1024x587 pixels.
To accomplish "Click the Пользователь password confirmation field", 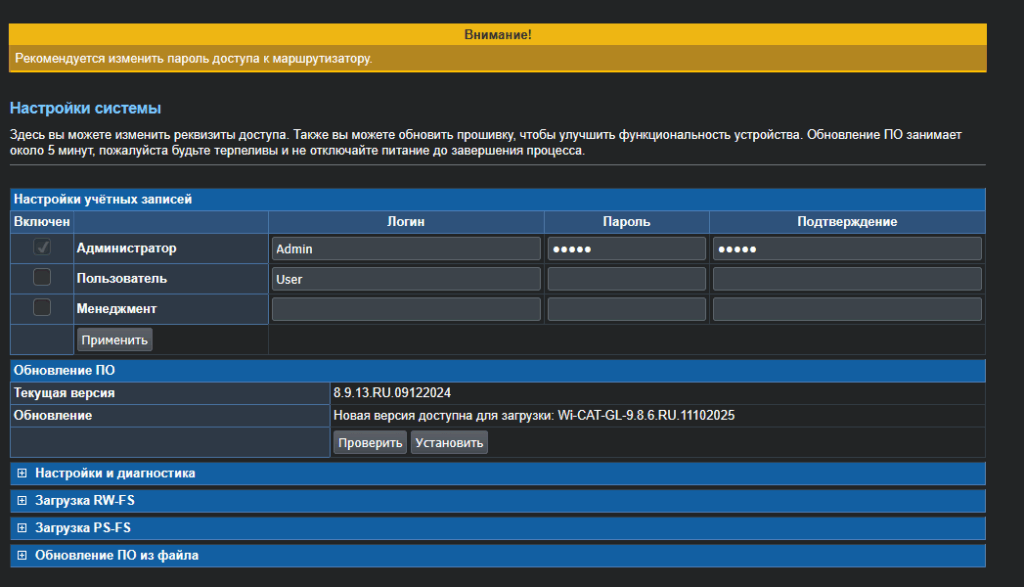I will coord(847,279).
